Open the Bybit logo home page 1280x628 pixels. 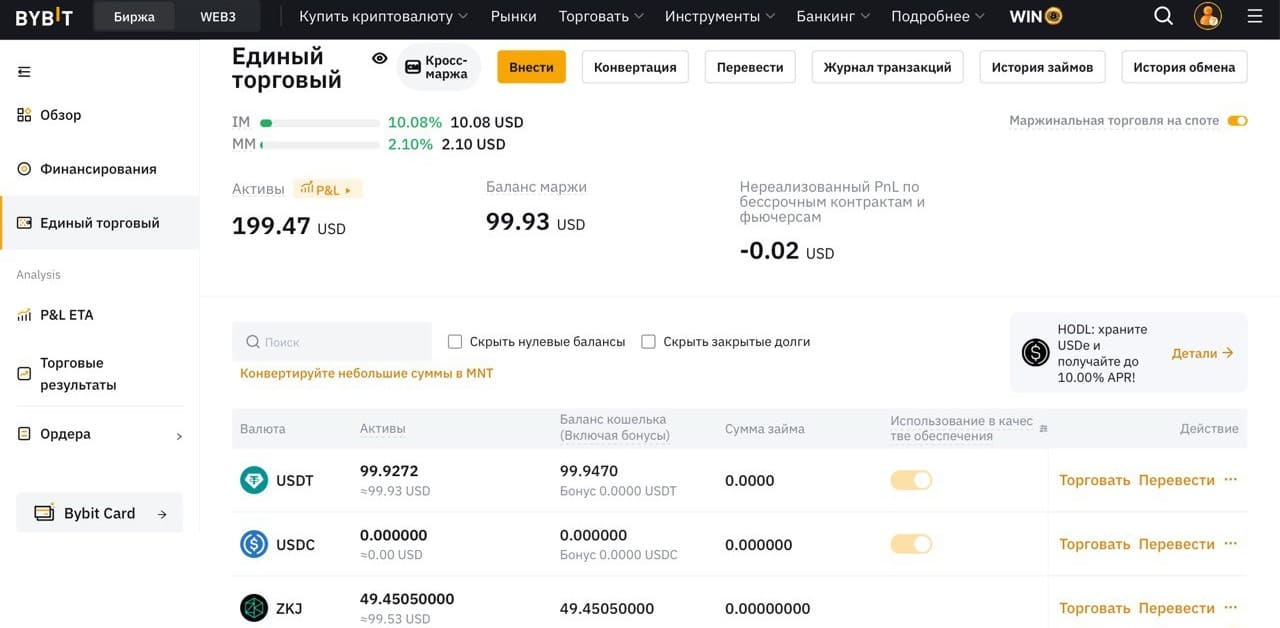[x=44, y=16]
